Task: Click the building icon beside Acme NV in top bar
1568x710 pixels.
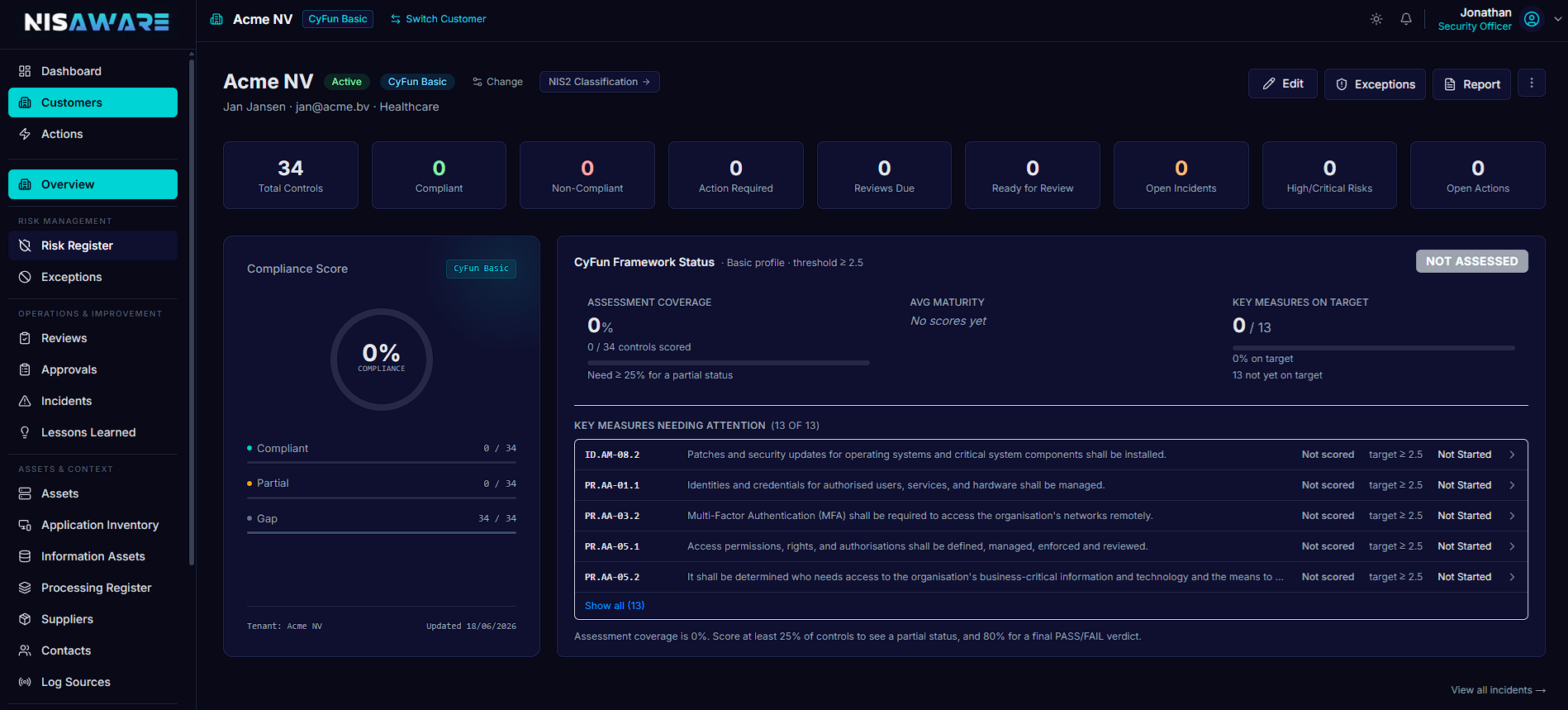Action: (x=216, y=19)
